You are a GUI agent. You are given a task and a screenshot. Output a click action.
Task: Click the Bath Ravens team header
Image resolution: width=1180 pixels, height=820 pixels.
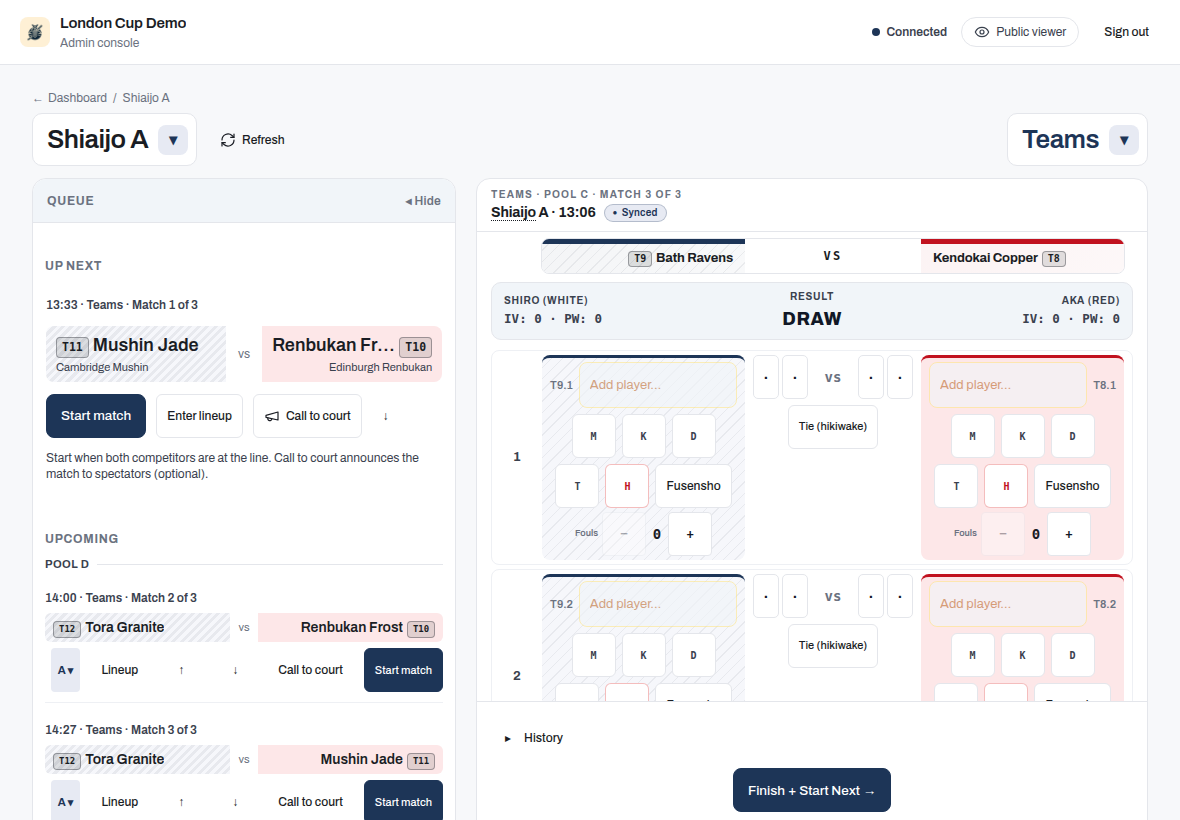tap(643, 257)
